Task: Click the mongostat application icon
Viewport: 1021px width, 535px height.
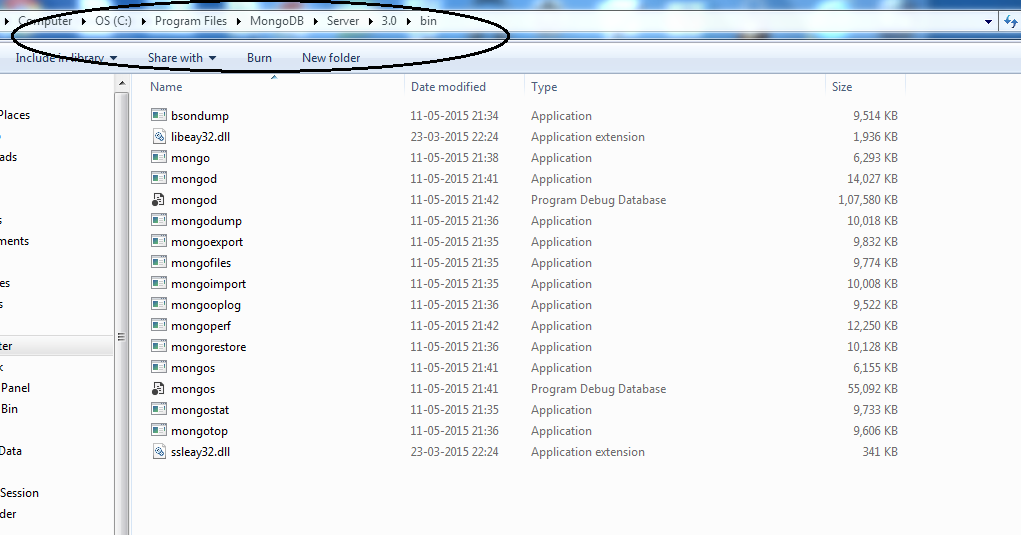Action: tap(159, 409)
